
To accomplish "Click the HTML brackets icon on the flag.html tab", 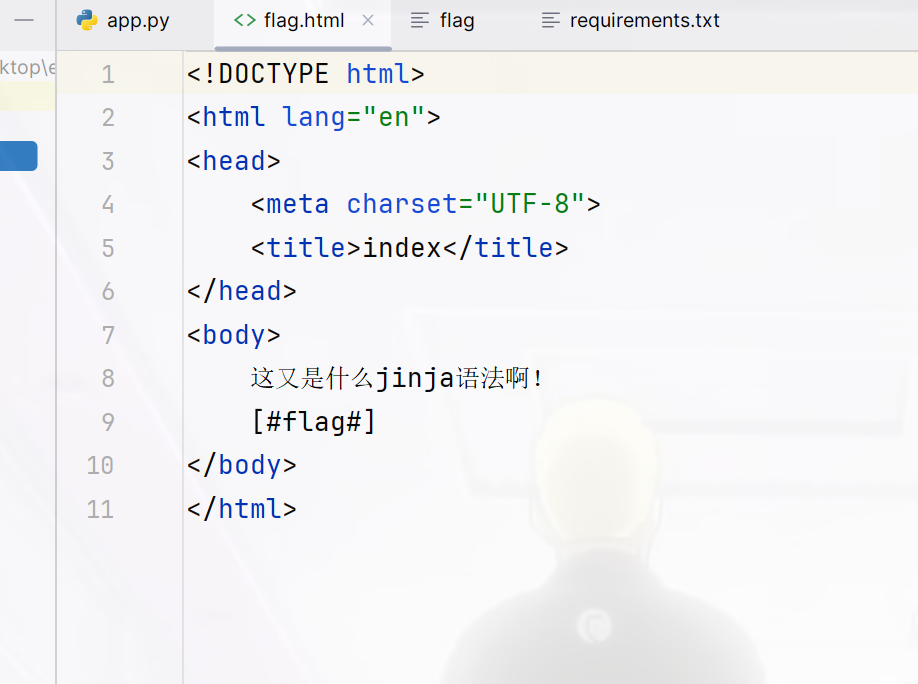I will point(244,21).
